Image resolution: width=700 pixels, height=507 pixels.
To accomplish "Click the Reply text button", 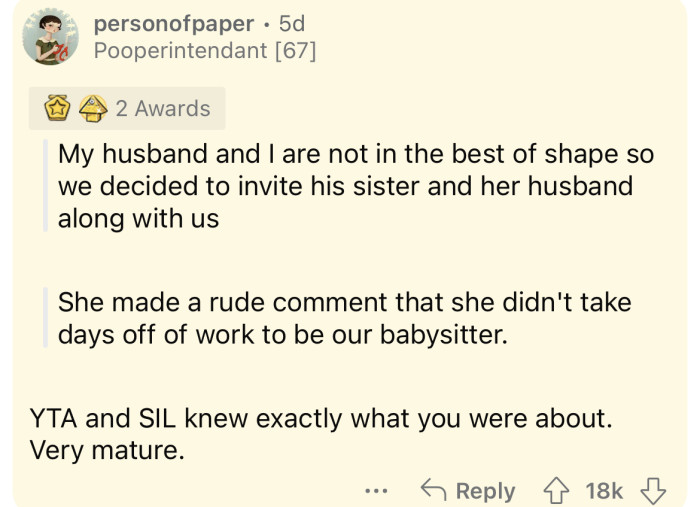I will [x=485, y=491].
